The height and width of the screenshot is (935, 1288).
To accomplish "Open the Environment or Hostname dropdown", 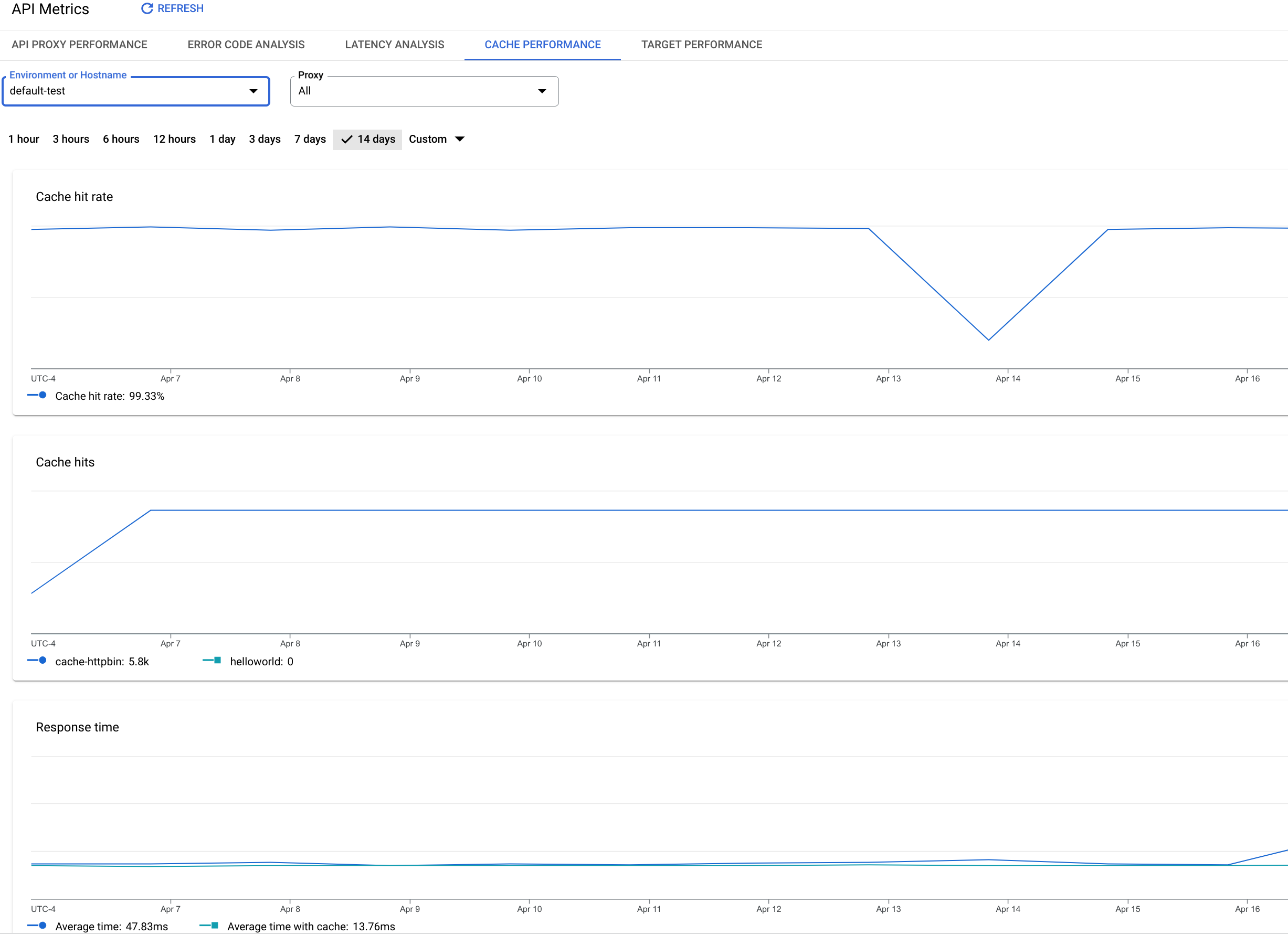I will 253,91.
